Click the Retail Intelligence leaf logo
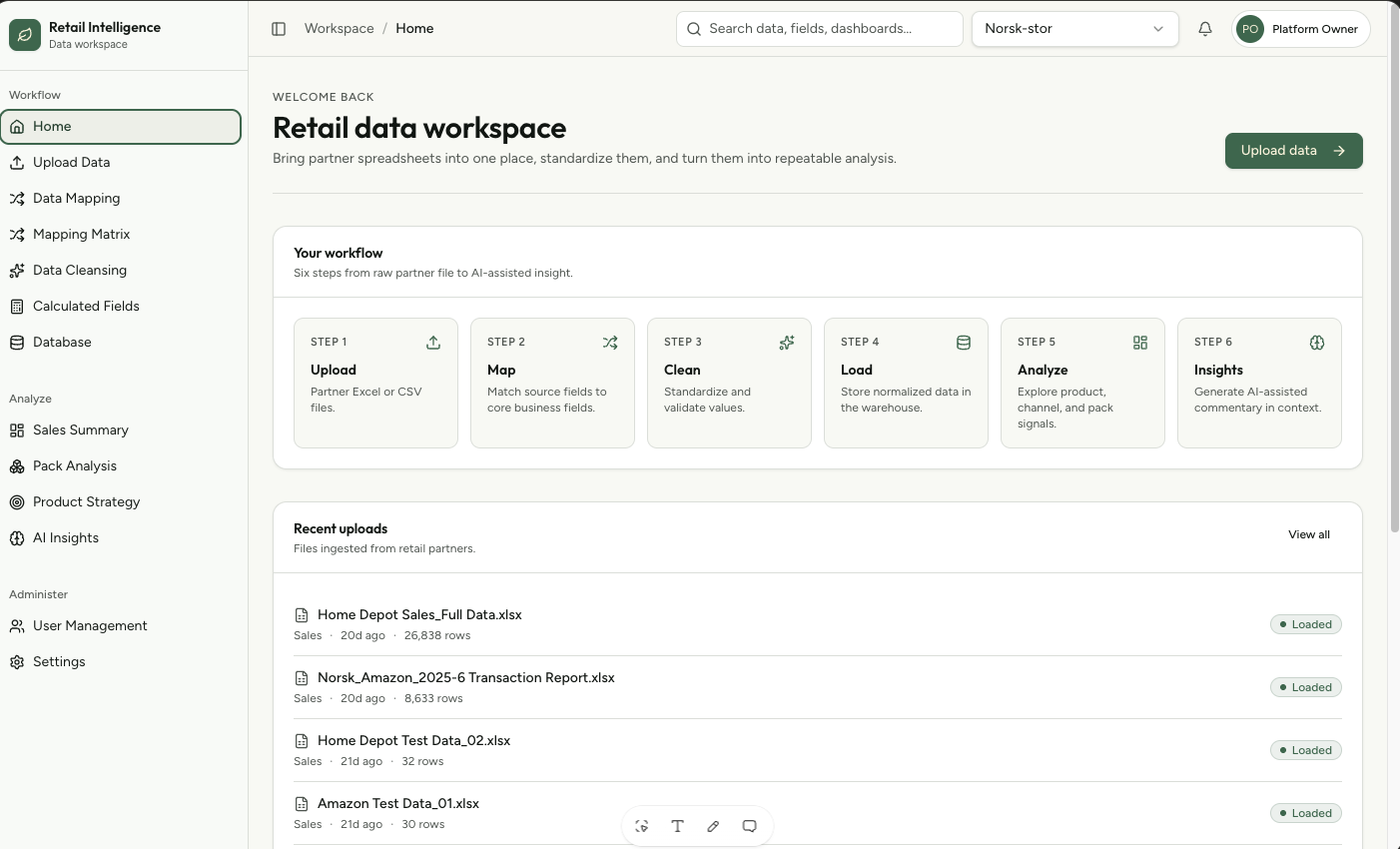This screenshot has width=1400, height=849. coord(25,35)
